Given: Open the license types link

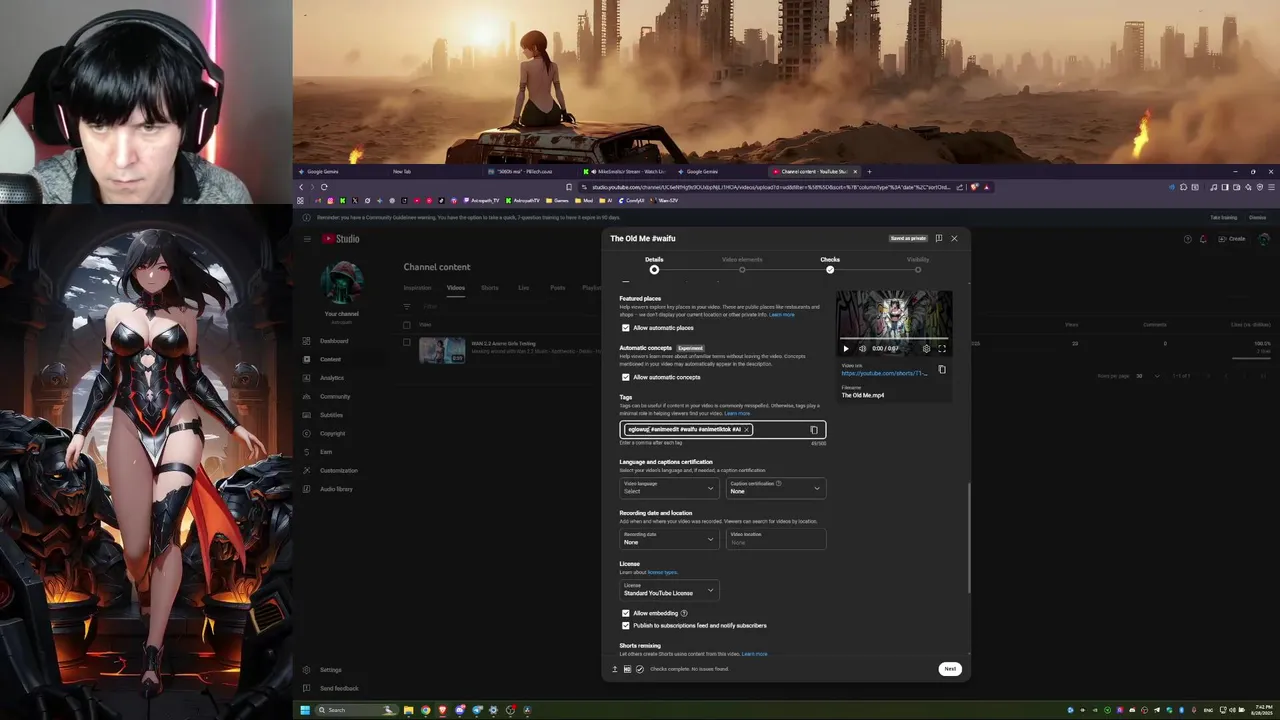Looking at the screenshot, I should tap(662, 572).
